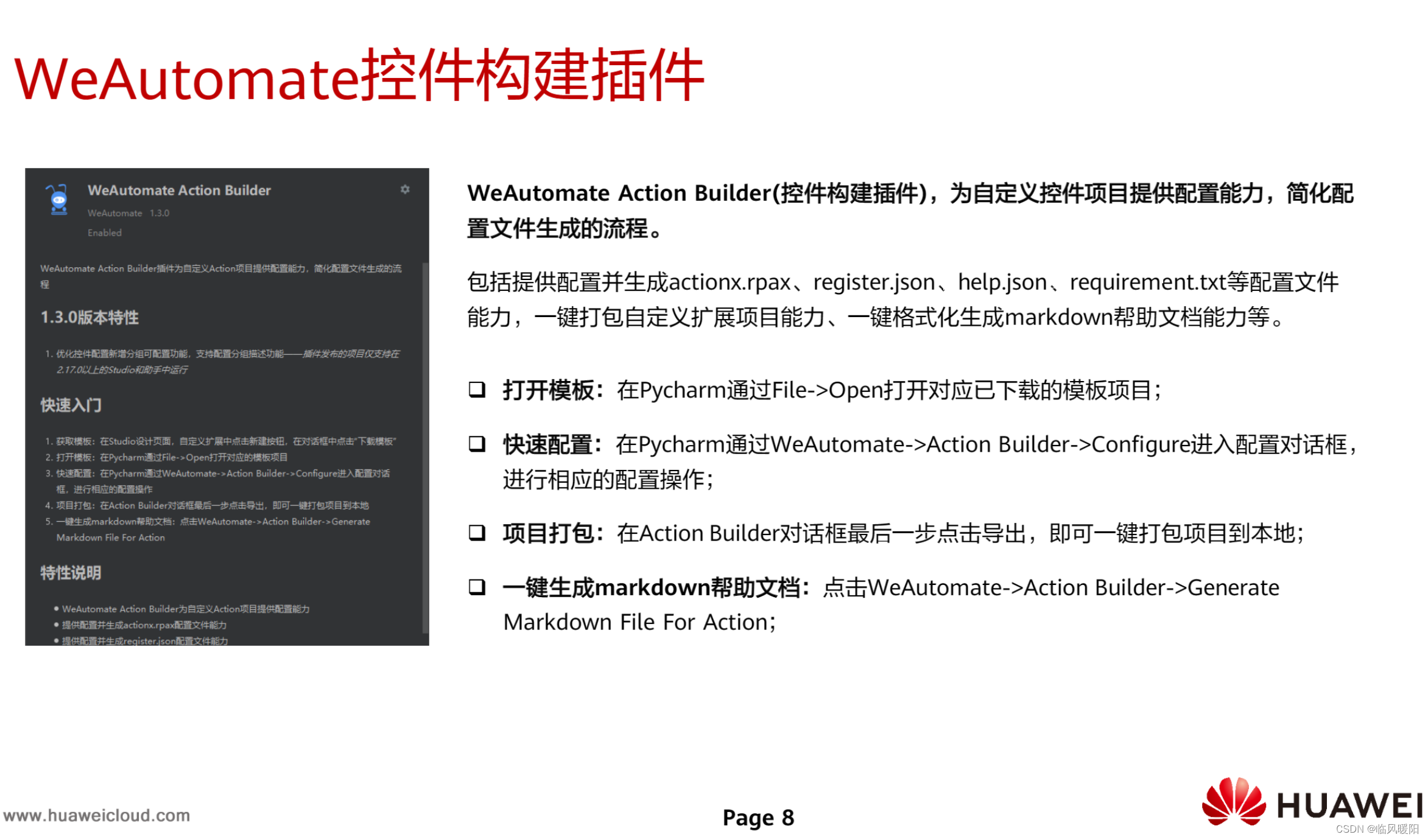Click the Huawei red flower logo
Viewport: 1428px width, 840px height.
click(x=1233, y=802)
